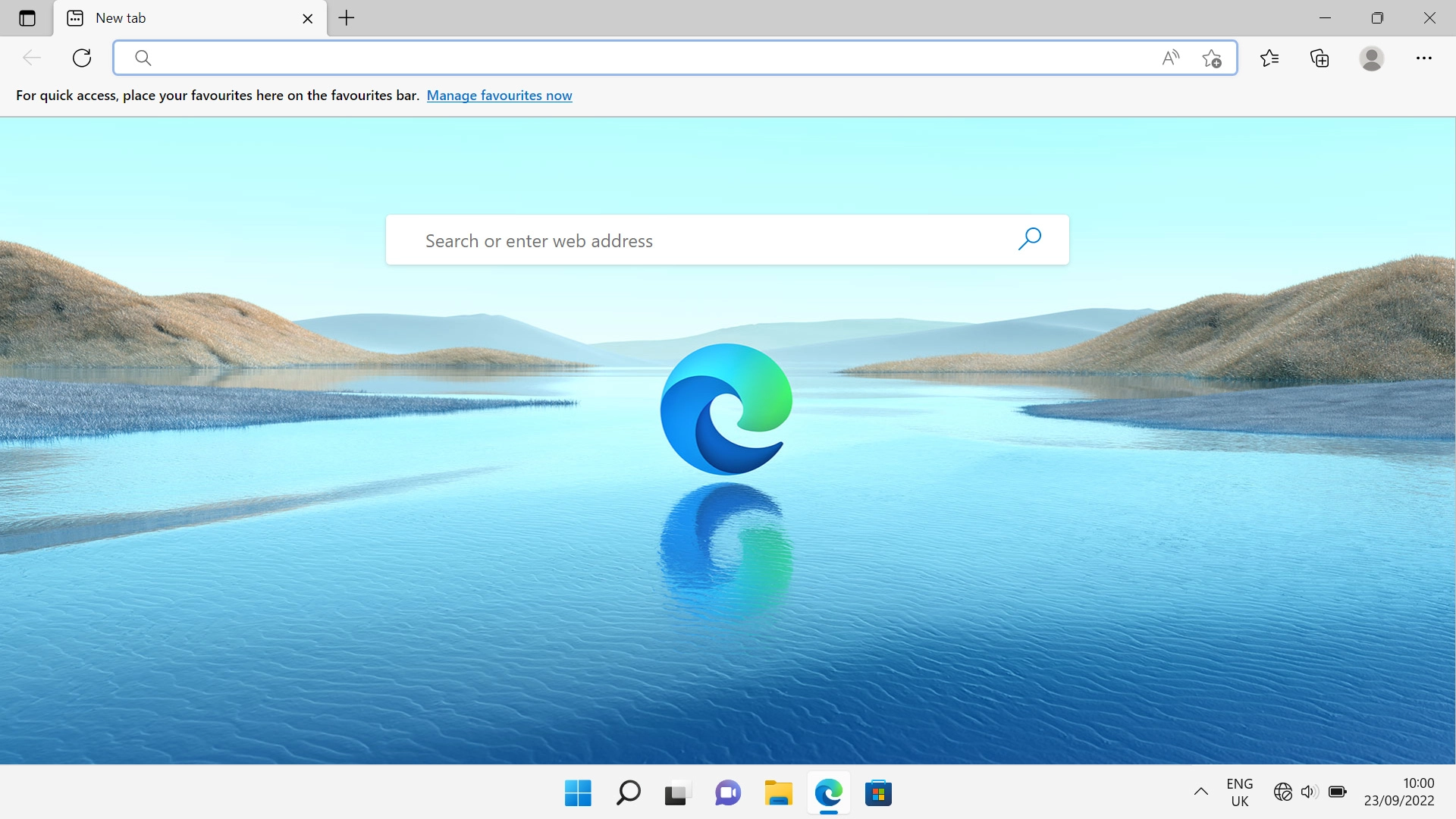The width and height of the screenshot is (1456, 819).
Task: Open the ENG UK language switcher
Action: (1239, 792)
